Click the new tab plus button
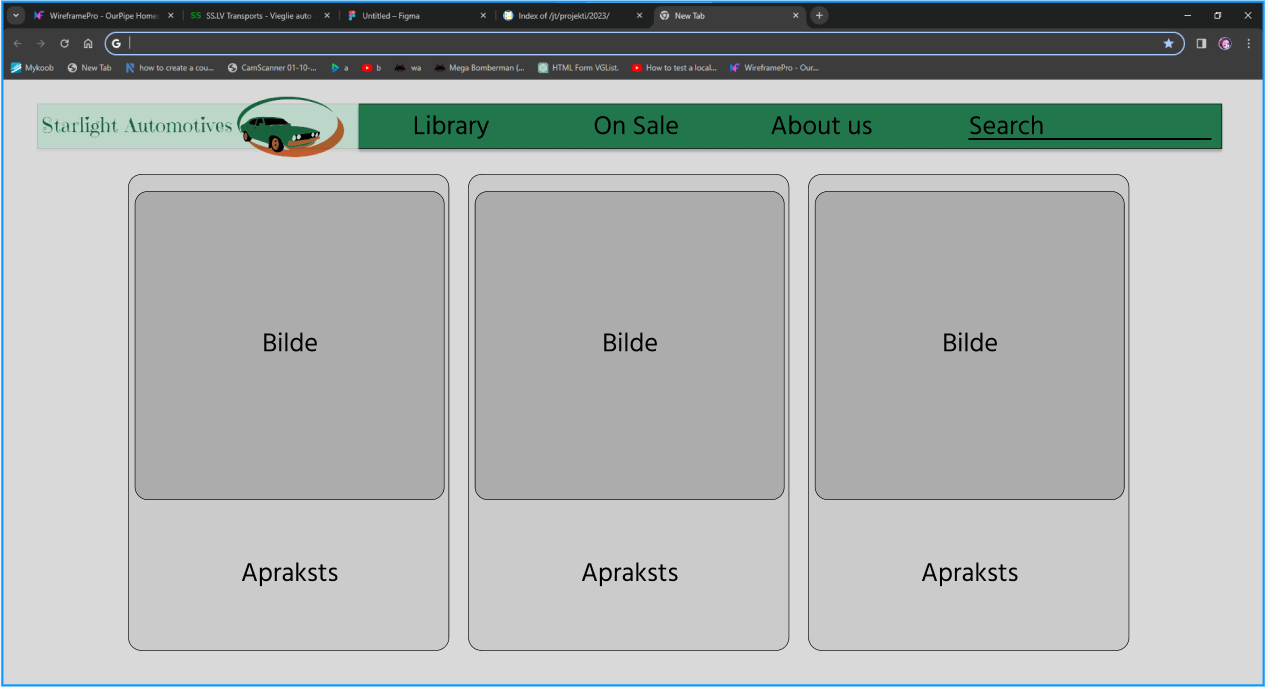The width and height of the screenshot is (1268, 687). tap(819, 16)
